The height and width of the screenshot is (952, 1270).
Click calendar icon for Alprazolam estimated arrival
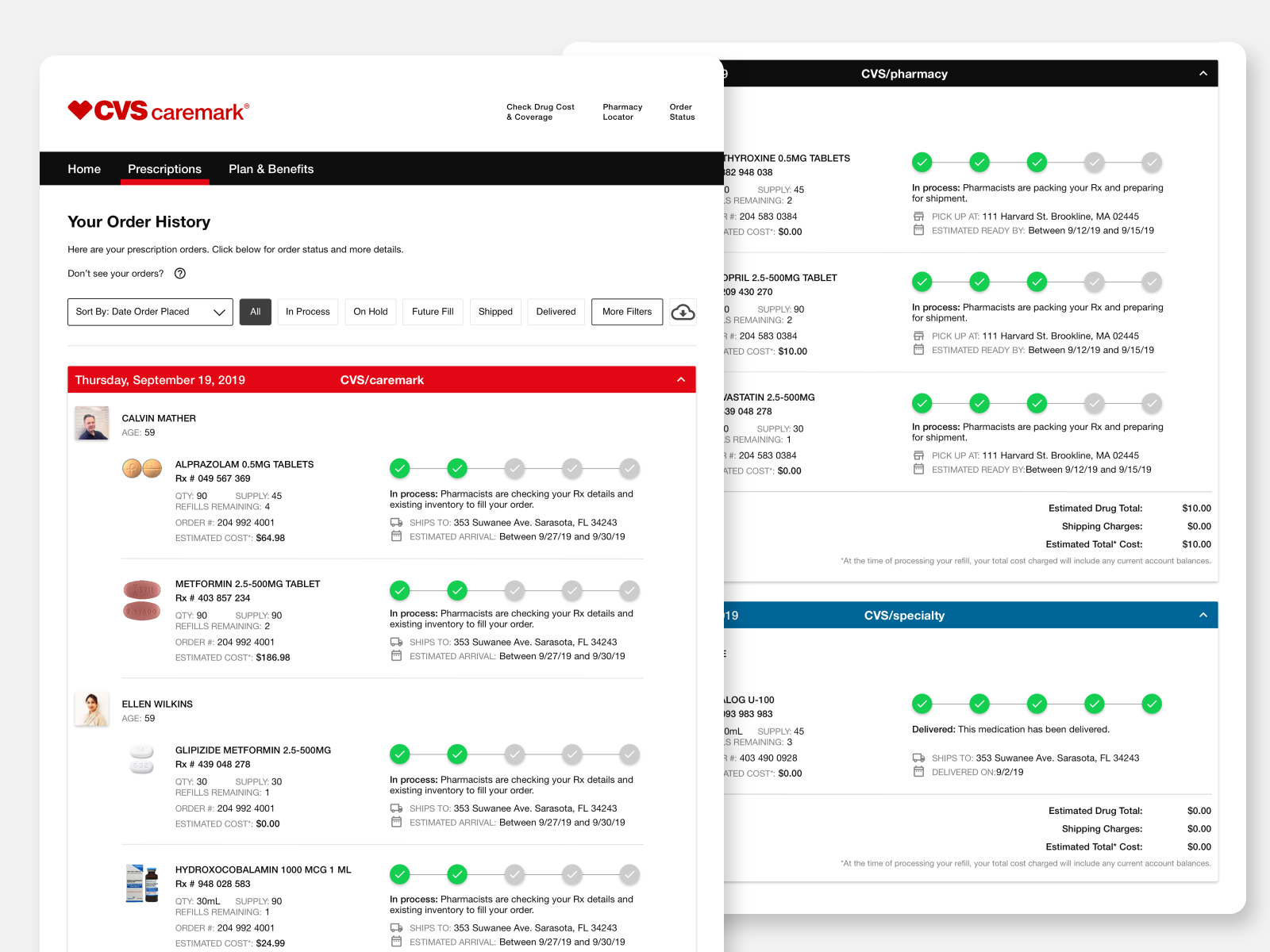point(396,536)
